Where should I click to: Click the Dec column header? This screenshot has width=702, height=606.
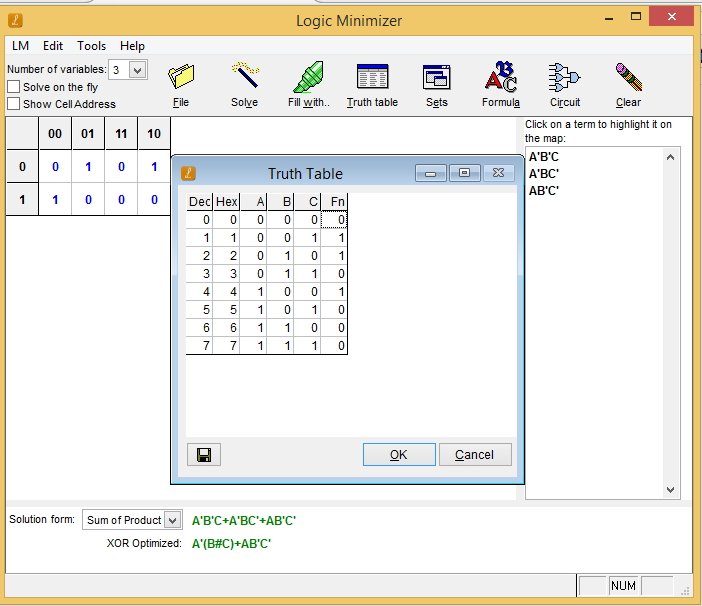coord(199,202)
